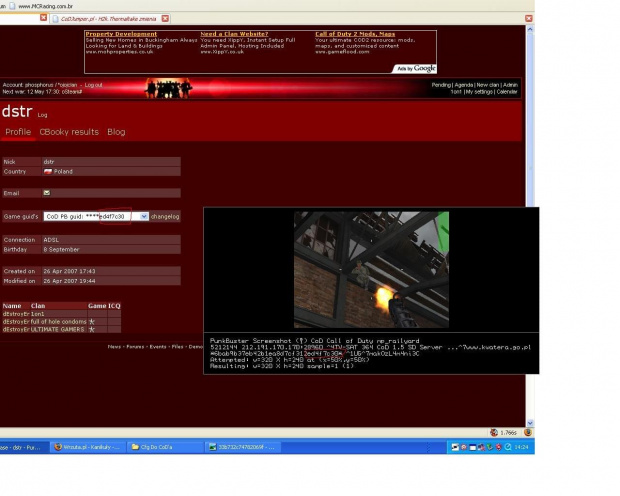Click the PunkBuster screenshot image
The height and width of the screenshot is (496, 620).
pos(370,270)
